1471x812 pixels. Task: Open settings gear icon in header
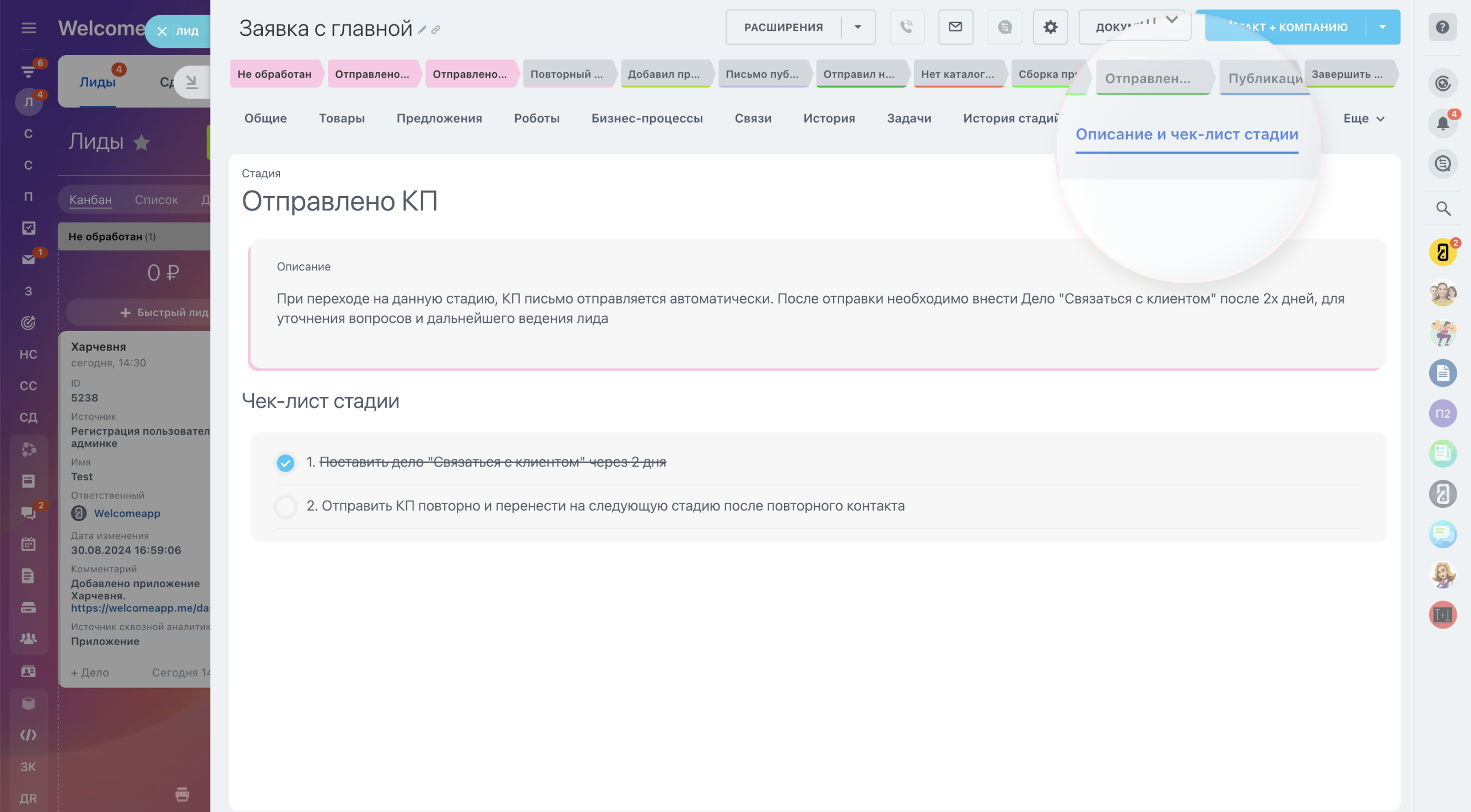tap(1050, 27)
